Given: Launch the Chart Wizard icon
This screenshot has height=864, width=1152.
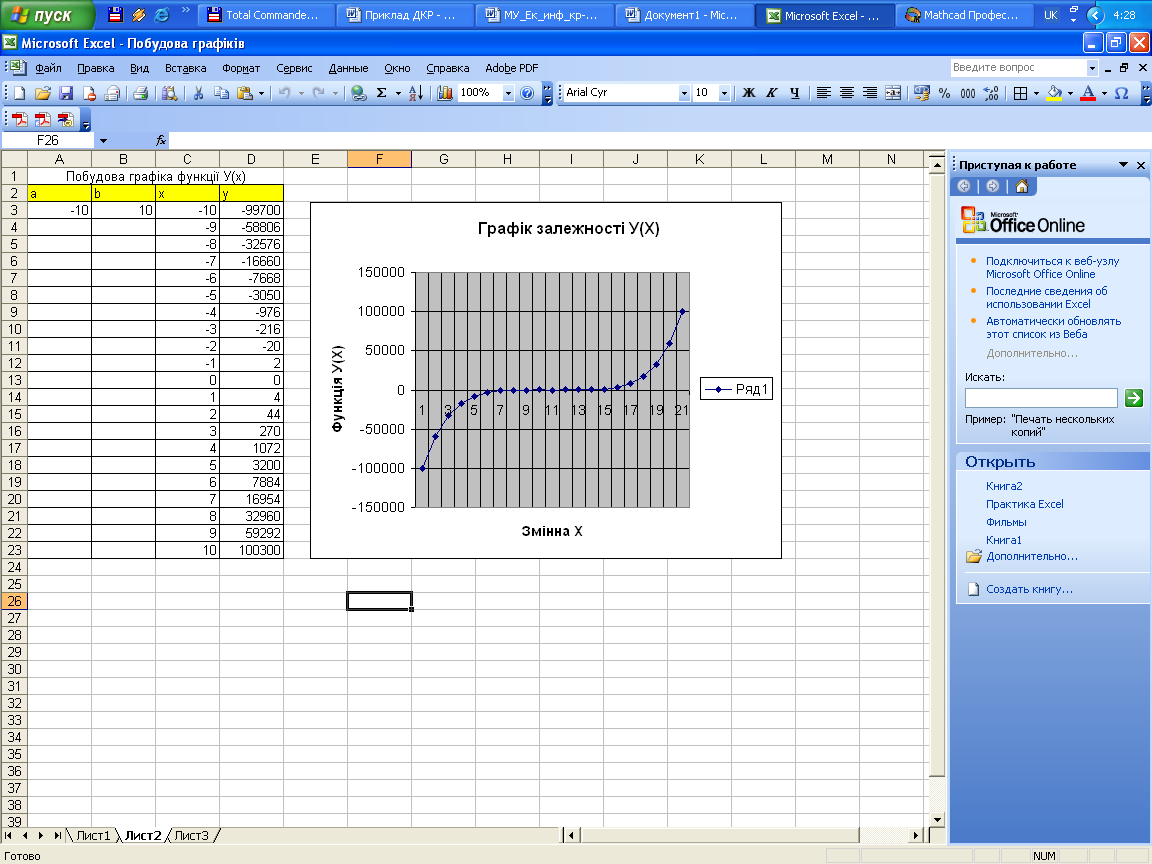Looking at the screenshot, I should point(444,93).
